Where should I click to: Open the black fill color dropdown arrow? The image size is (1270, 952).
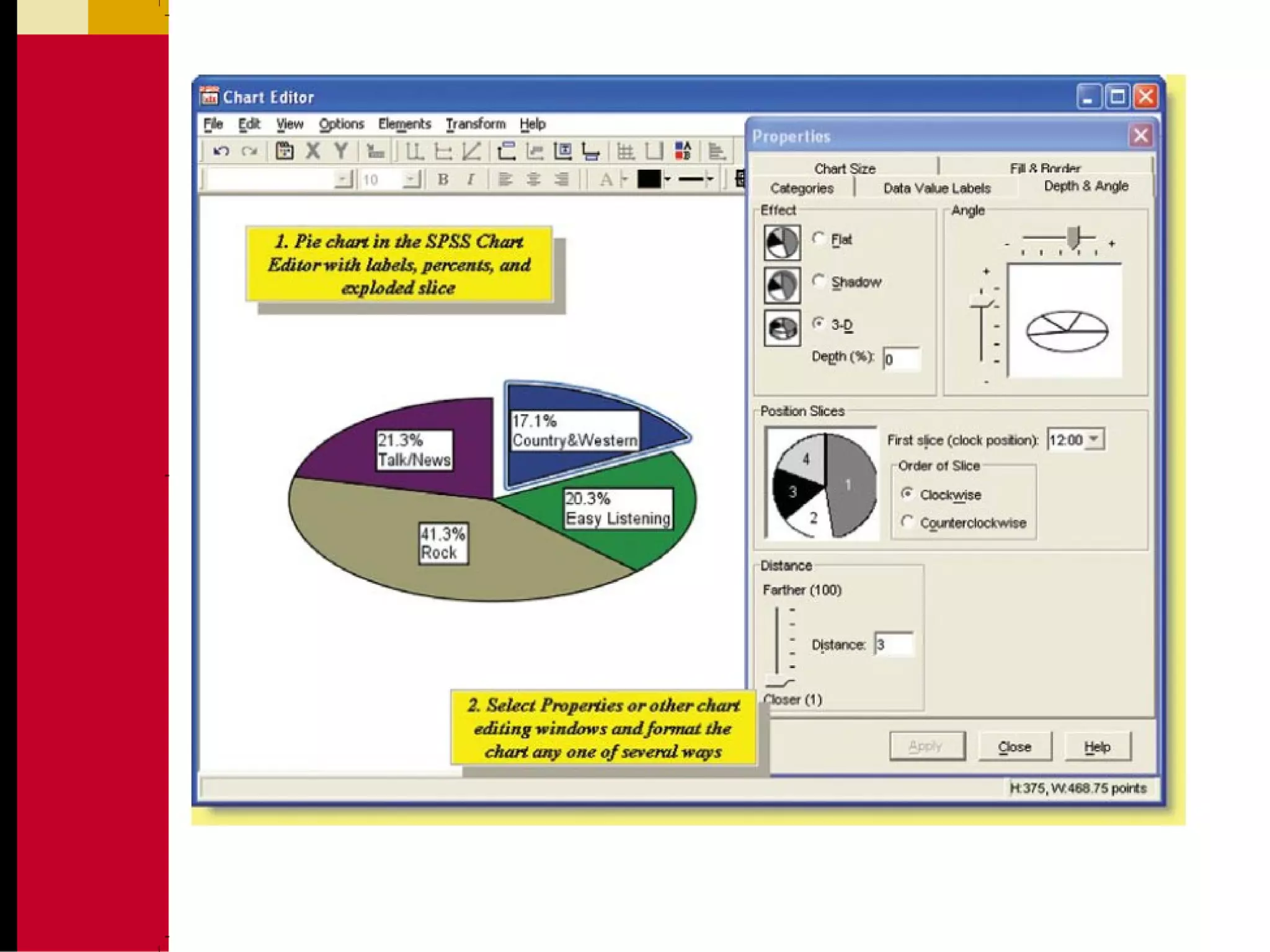click(x=668, y=180)
